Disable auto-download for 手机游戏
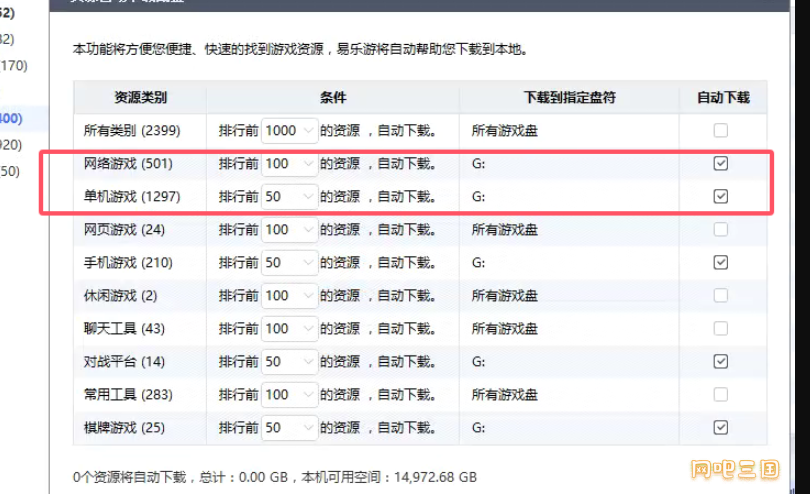This screenshot has height=494, width=810. pyautogui.click(x=720, y=262)
